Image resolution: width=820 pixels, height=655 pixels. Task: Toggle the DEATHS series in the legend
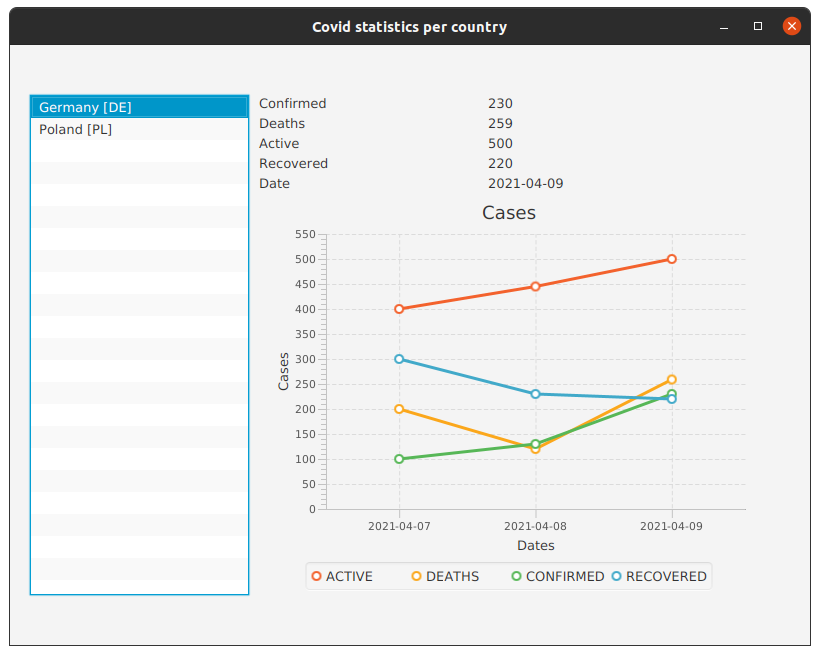[x=415, y=576]
